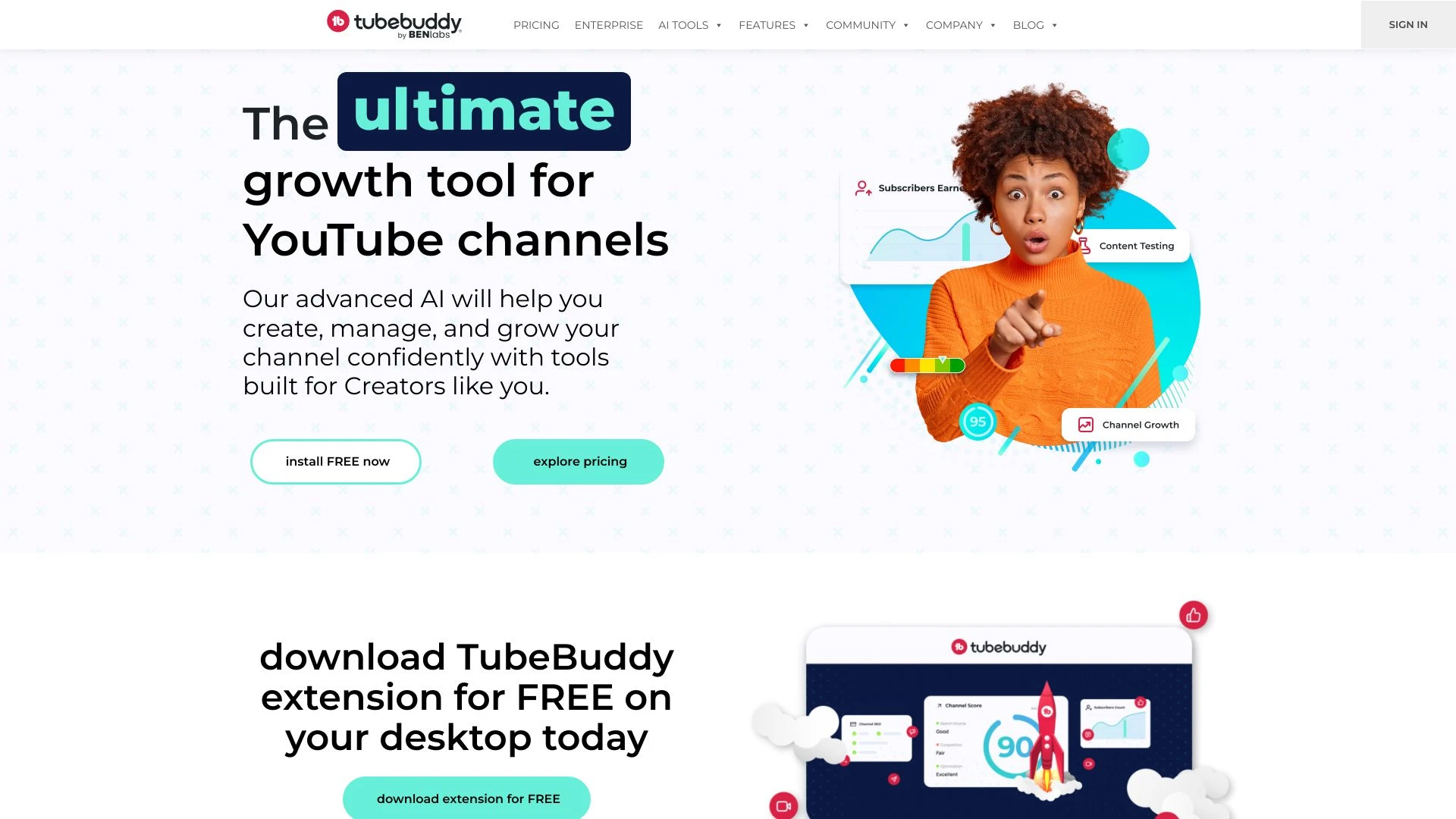Viewport: 1456px width, 819px height.
Task: Select the PRICING menu item
Action: coord(536,24)
